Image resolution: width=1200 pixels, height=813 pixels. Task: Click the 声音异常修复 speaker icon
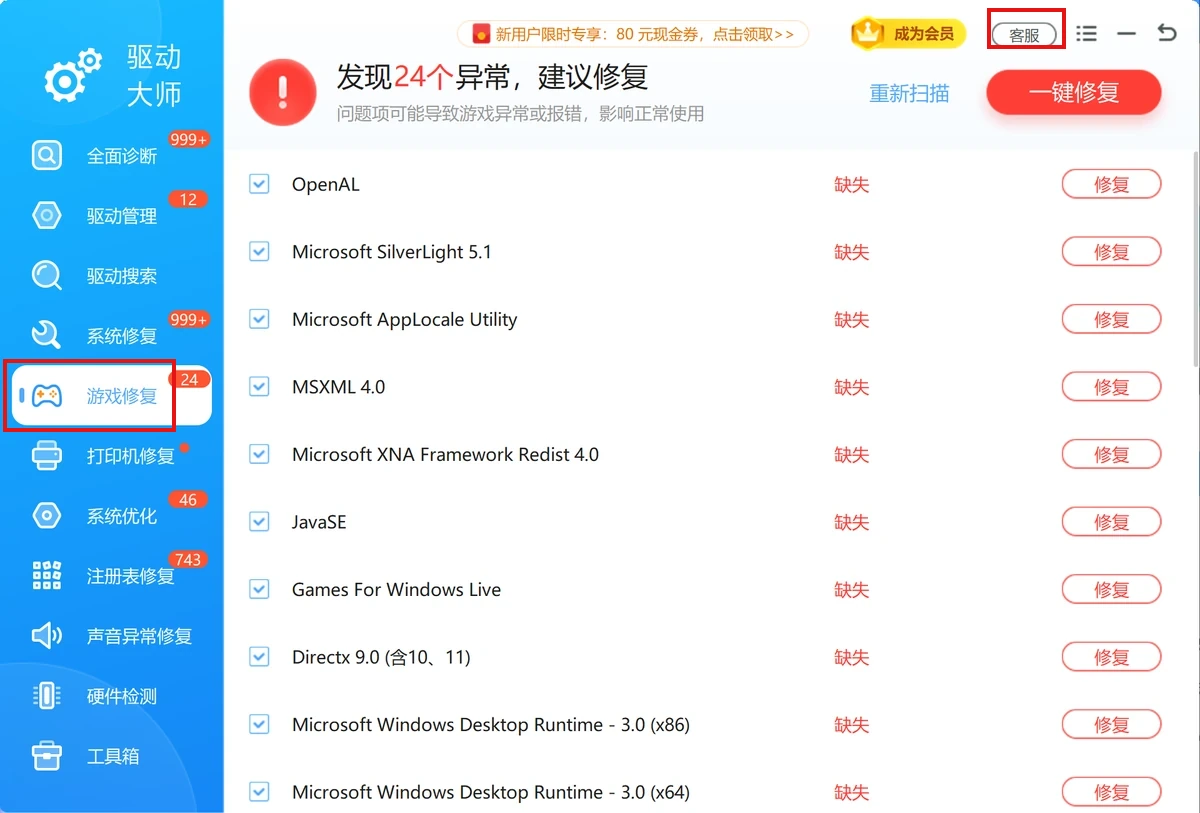point(47,636)
